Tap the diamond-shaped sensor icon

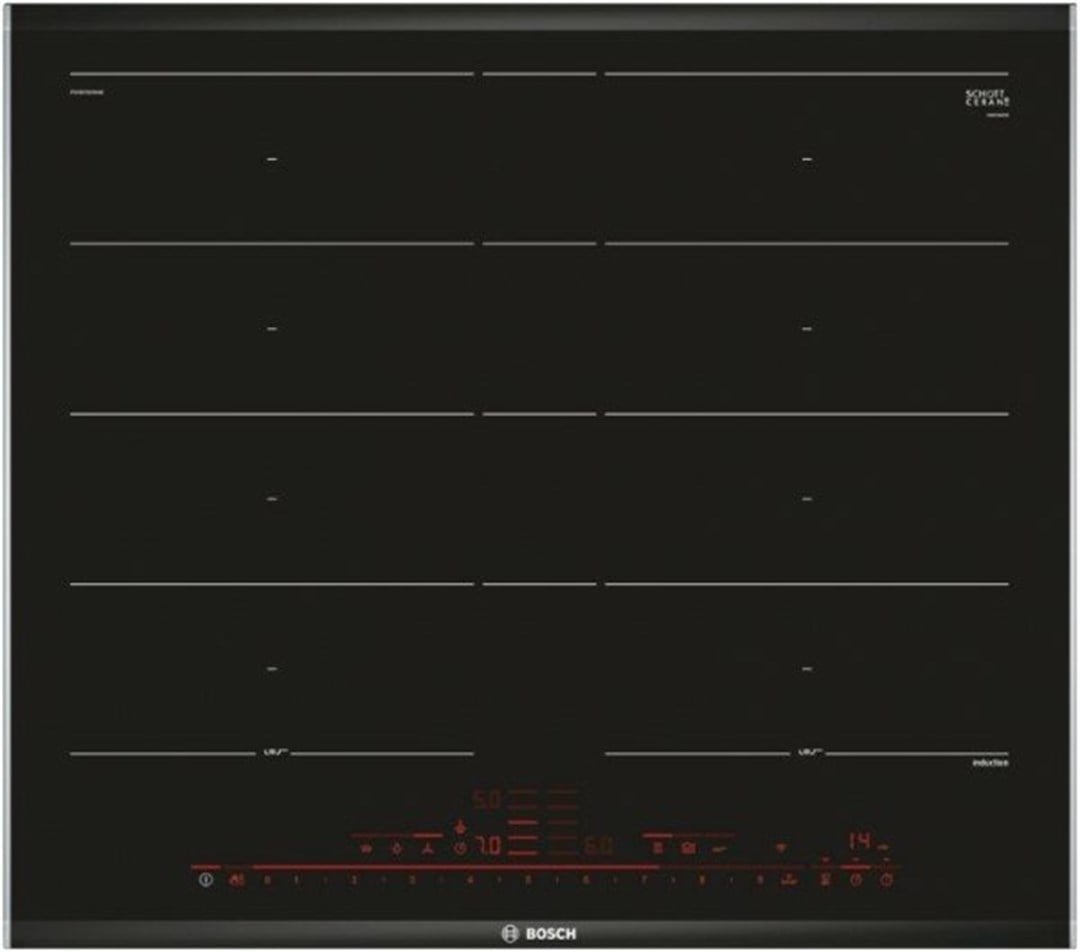click(x=397, y=849)
